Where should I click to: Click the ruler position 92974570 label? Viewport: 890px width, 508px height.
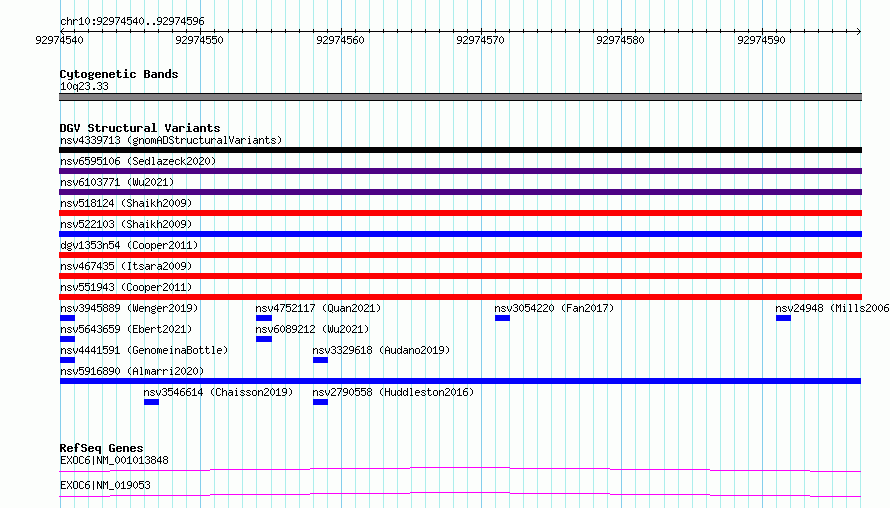point(480,40)
